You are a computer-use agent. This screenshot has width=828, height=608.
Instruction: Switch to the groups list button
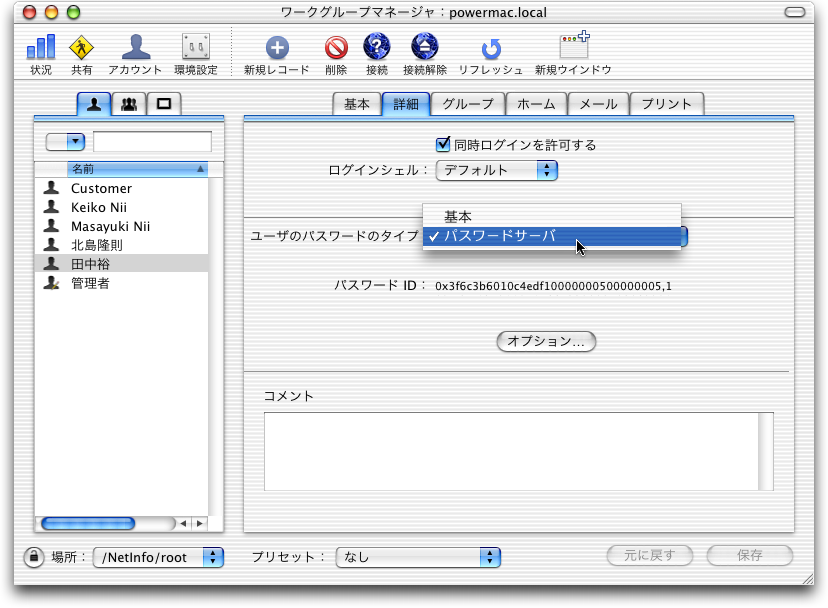(x=129, y=103)
